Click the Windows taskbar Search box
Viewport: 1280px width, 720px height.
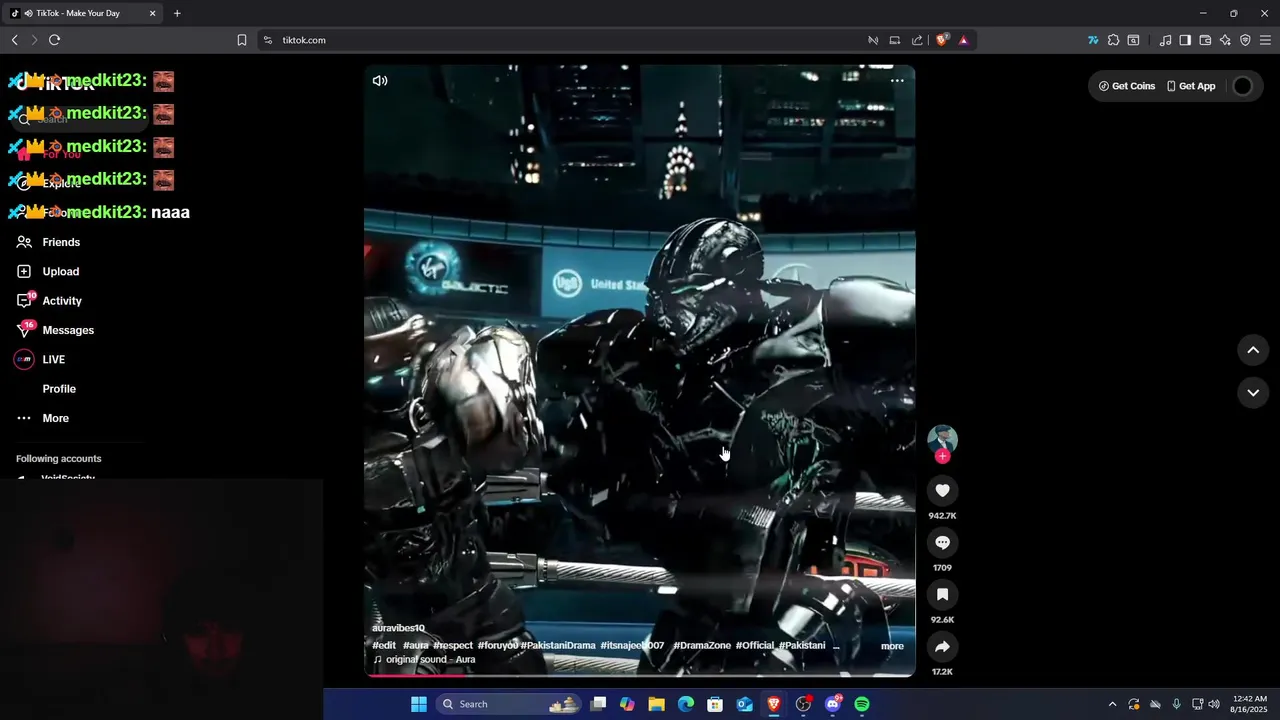[508, 704]
